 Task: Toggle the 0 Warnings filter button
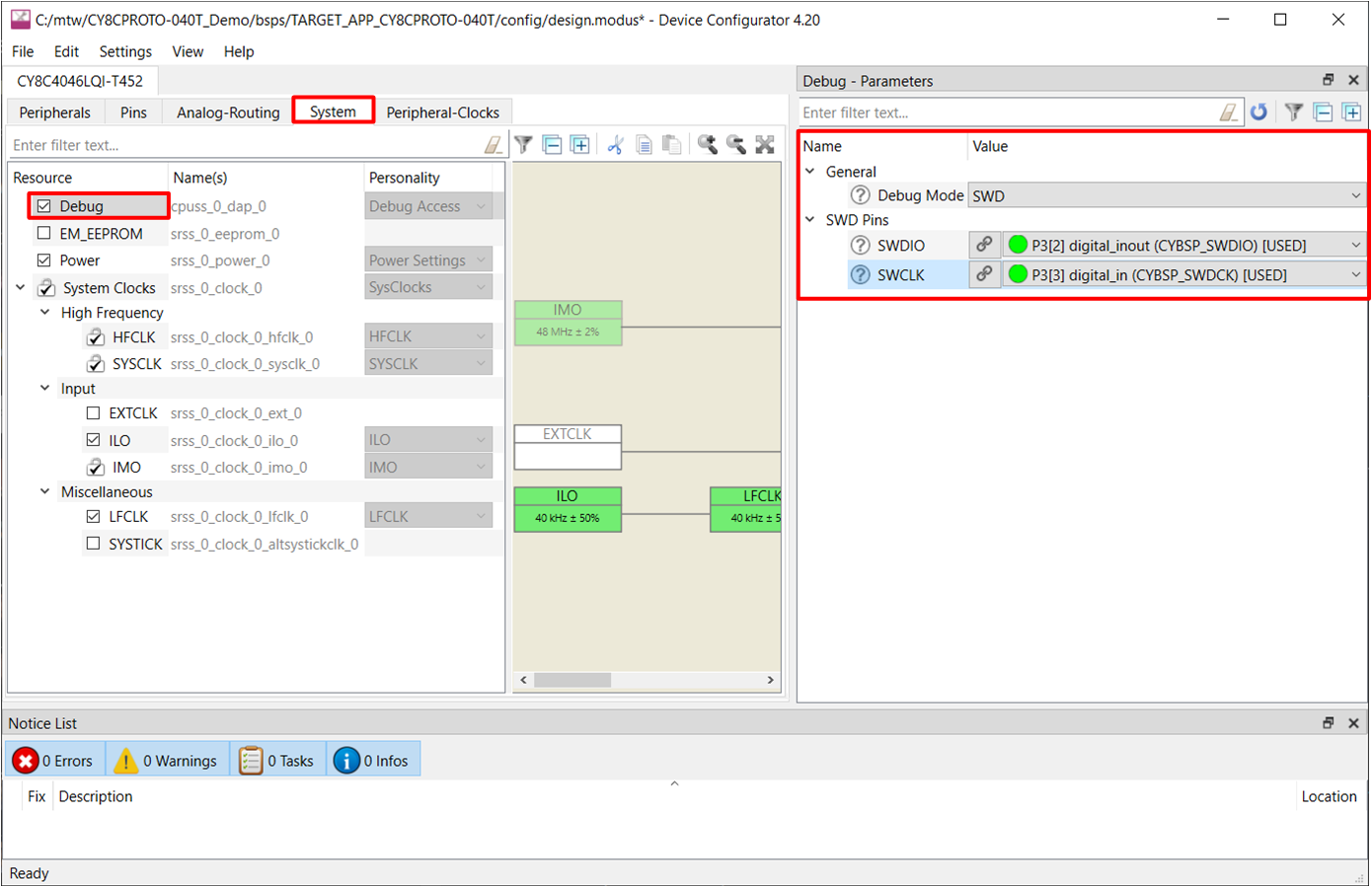(x=166, y=760)
